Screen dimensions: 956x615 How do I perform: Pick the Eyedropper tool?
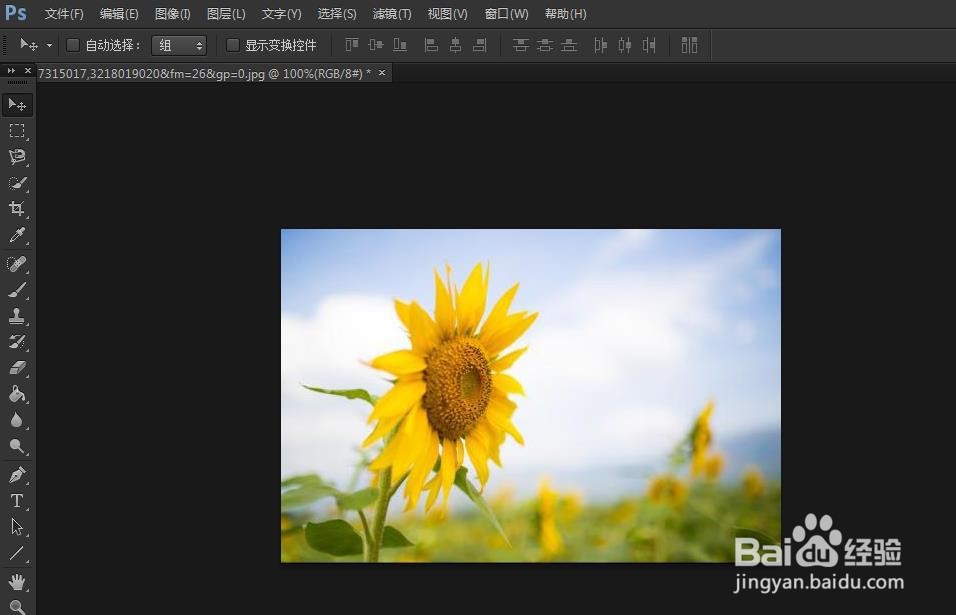click(x=16, y=235)
